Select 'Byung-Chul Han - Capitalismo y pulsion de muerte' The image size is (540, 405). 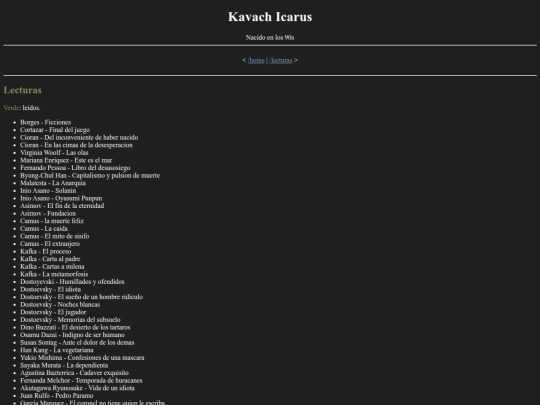coord(90,175)
